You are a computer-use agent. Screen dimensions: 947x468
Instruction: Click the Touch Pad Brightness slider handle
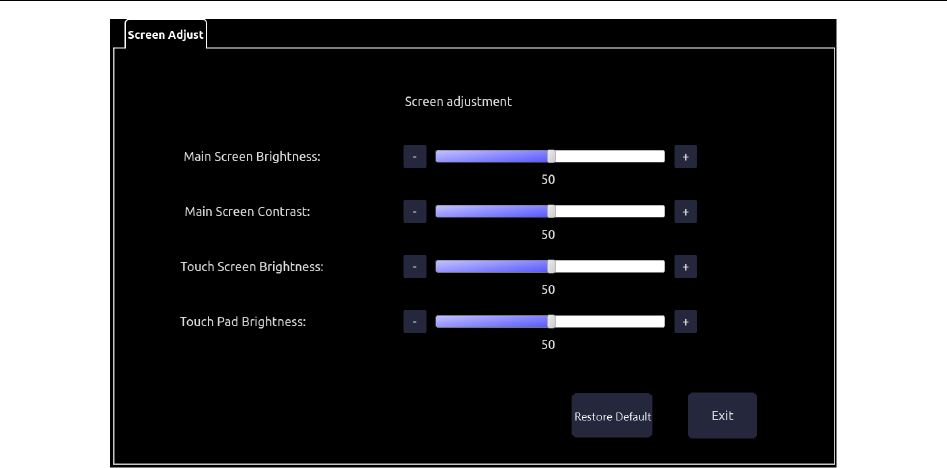coord(551,322)
